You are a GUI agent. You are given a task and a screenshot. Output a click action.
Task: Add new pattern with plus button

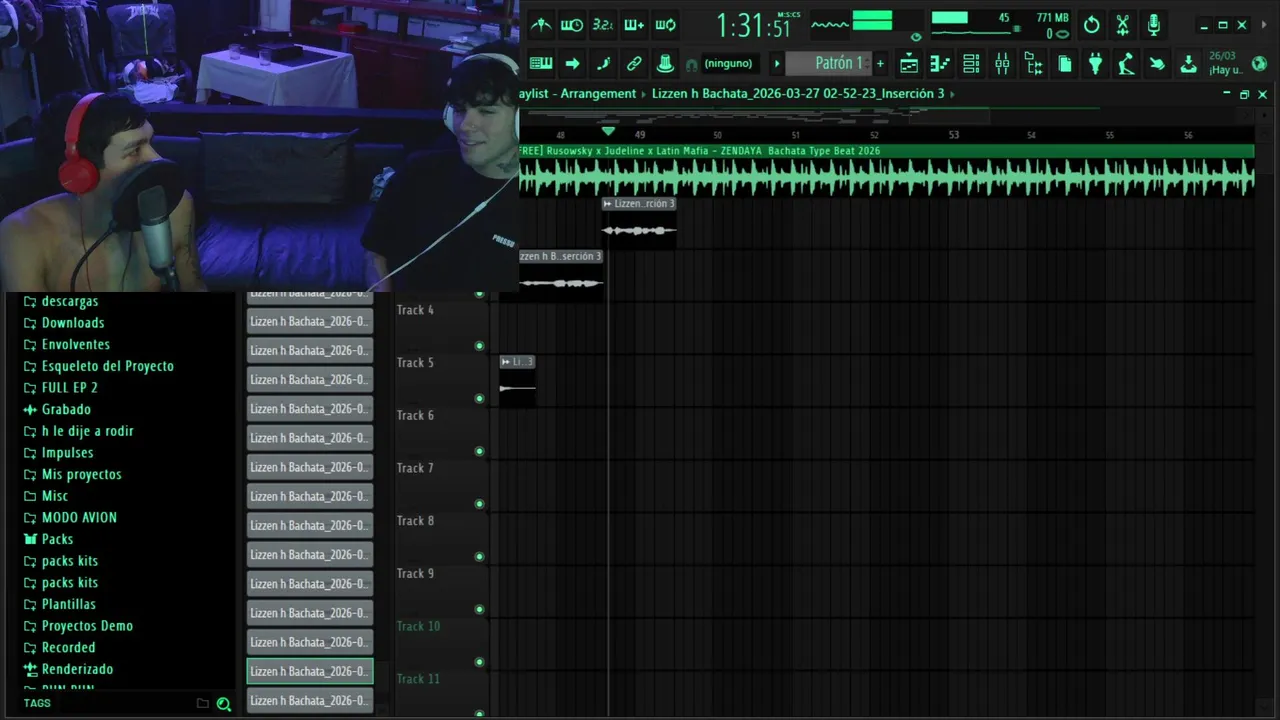click(x=880, y=64)
